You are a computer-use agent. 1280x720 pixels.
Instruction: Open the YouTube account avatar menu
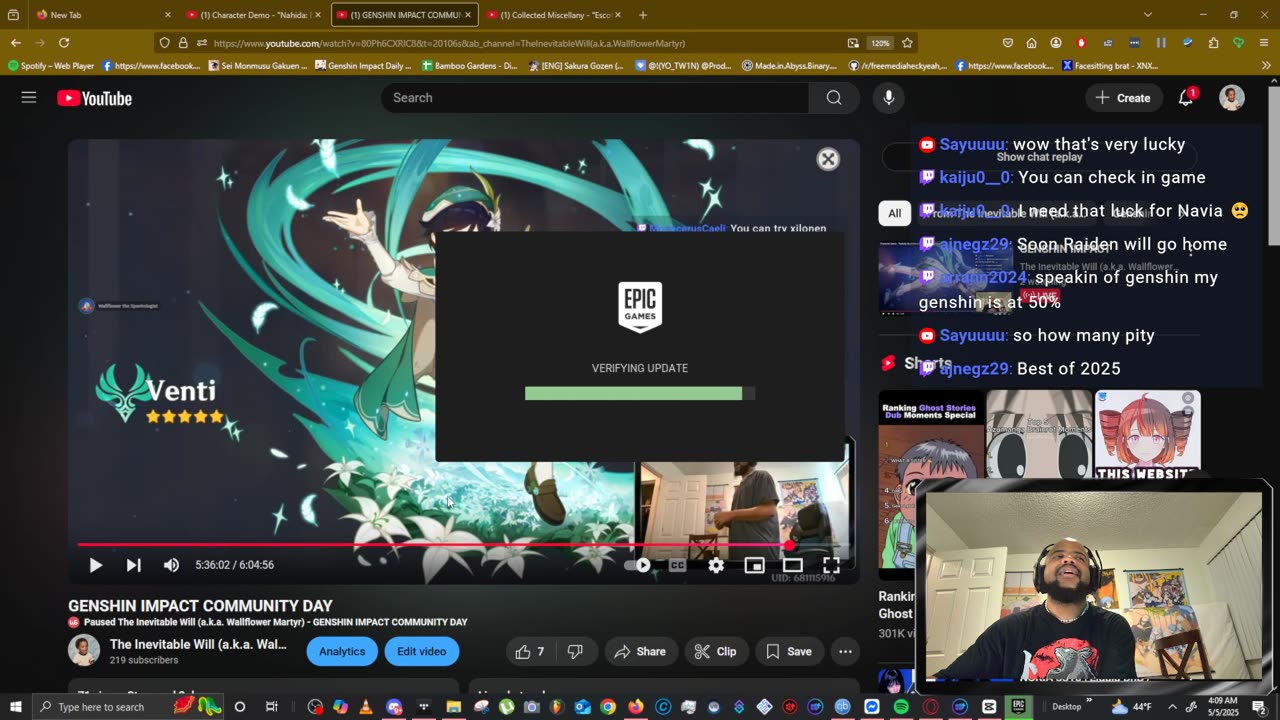pos(1232,98)
